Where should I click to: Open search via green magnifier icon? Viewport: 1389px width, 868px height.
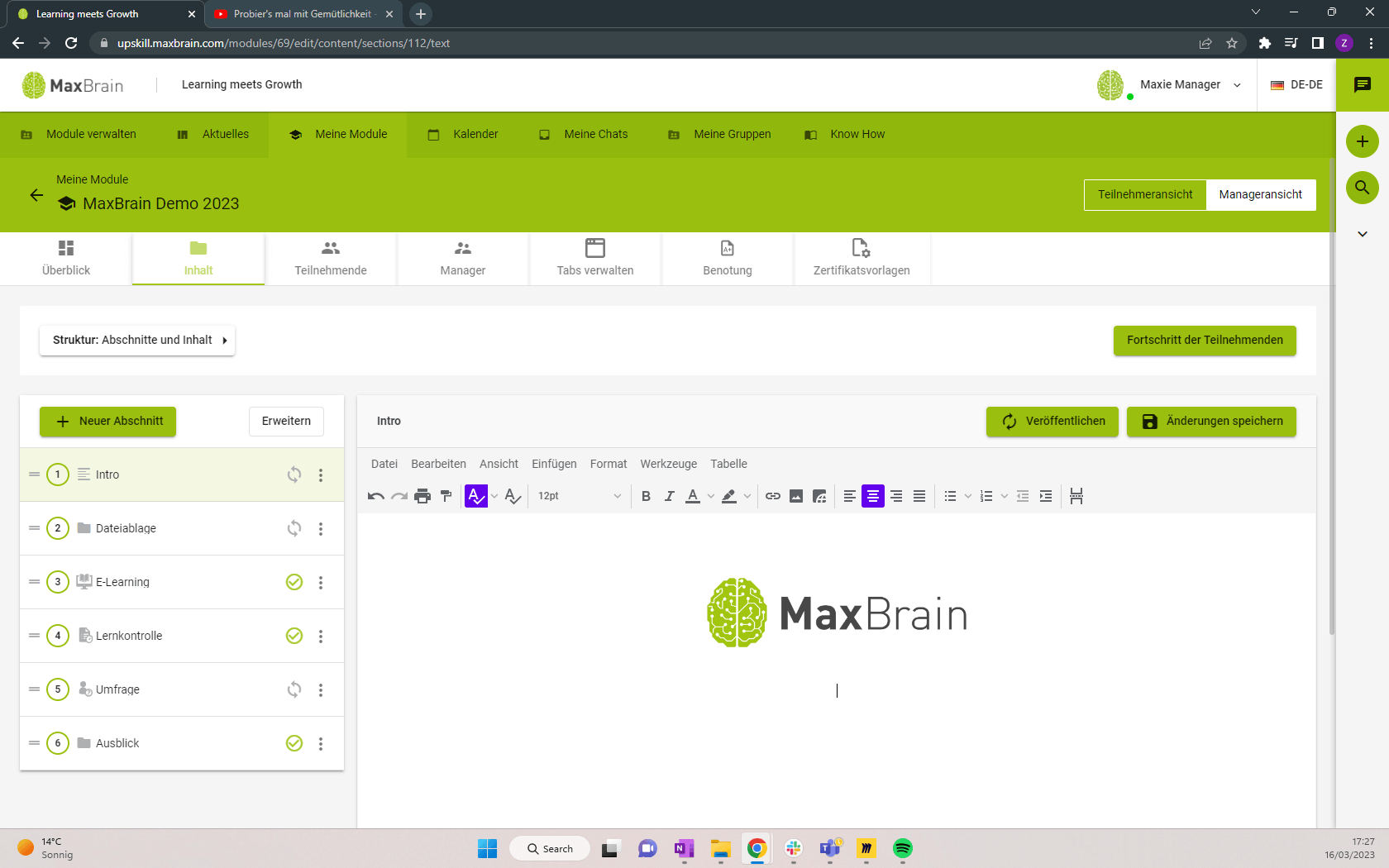1363,188
